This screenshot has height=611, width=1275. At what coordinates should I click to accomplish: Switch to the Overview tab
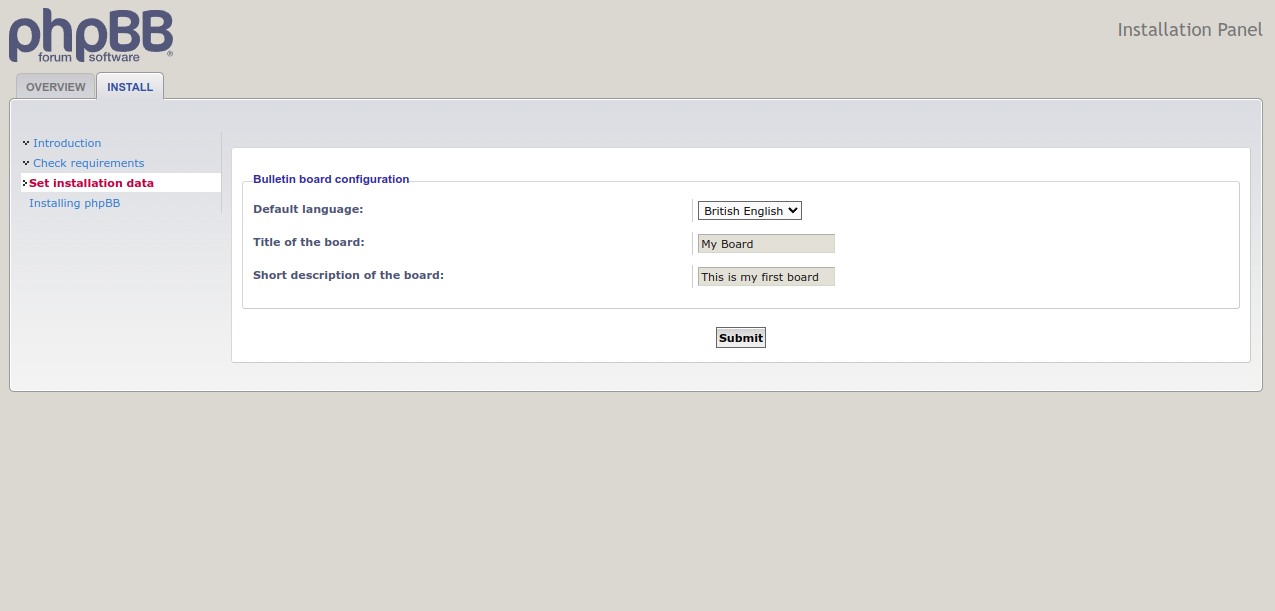(x=56, y=87)
